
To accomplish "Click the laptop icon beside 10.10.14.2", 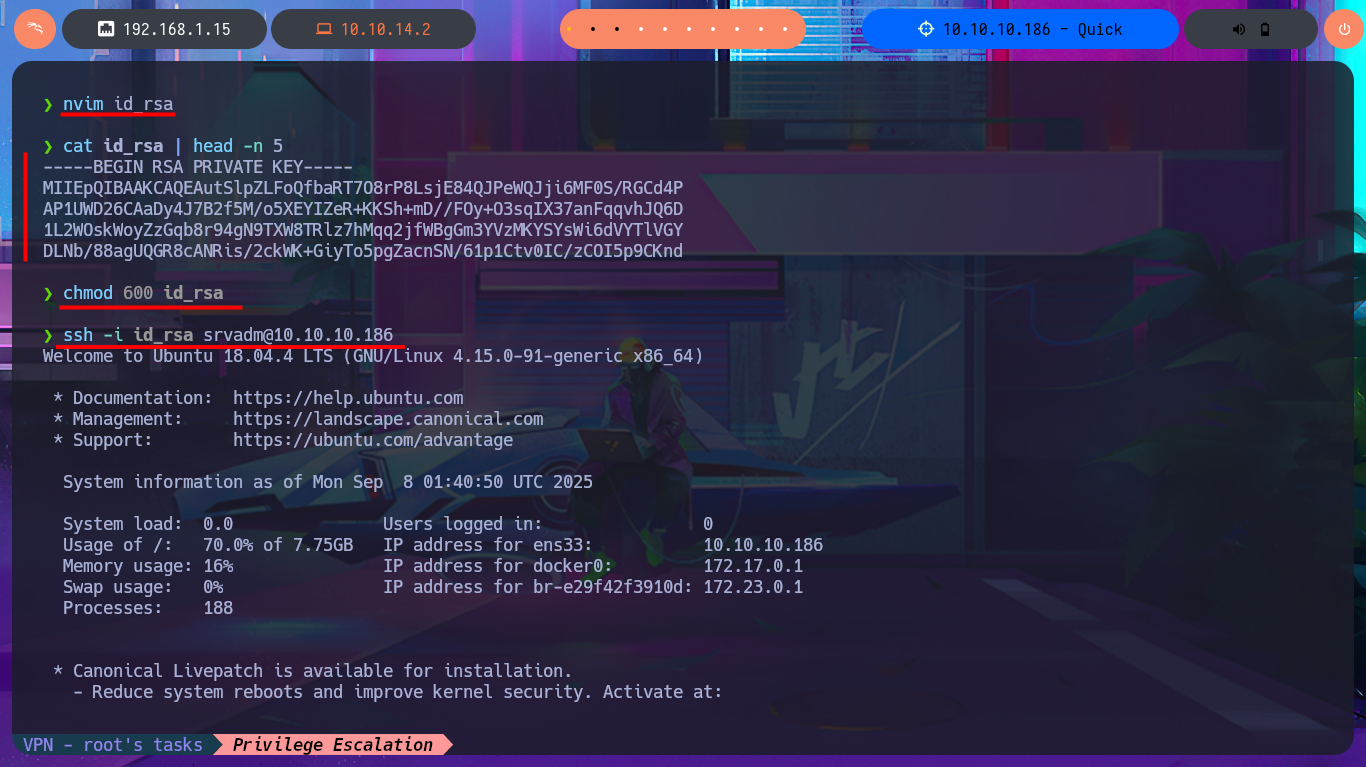I will (323, 29).
